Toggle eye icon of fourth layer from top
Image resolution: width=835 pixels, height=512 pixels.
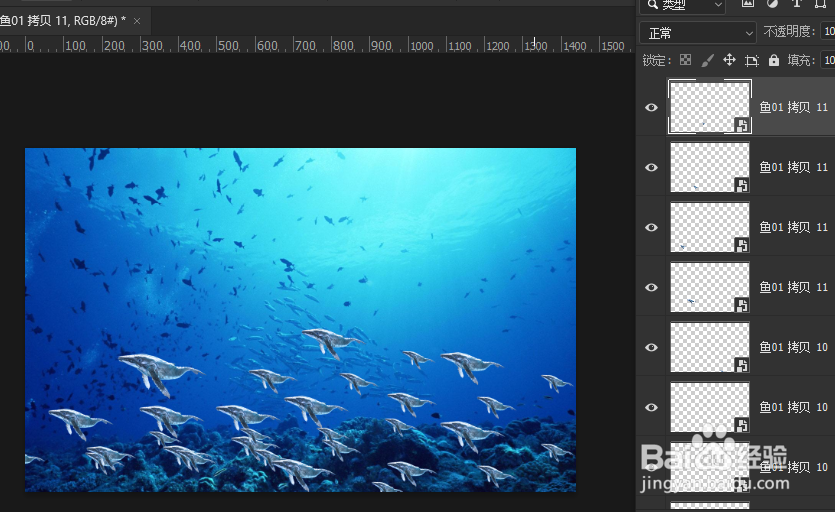[x=651, y=288]
